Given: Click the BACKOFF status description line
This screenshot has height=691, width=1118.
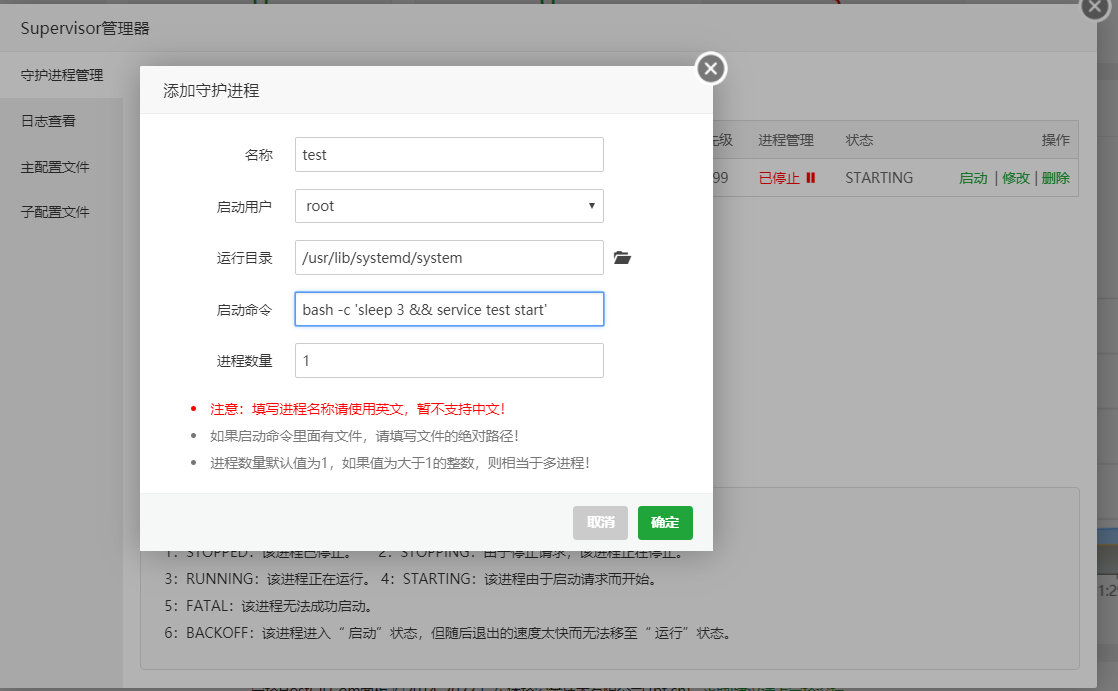Looking at the screenshot, I should [x=448, y=633].
